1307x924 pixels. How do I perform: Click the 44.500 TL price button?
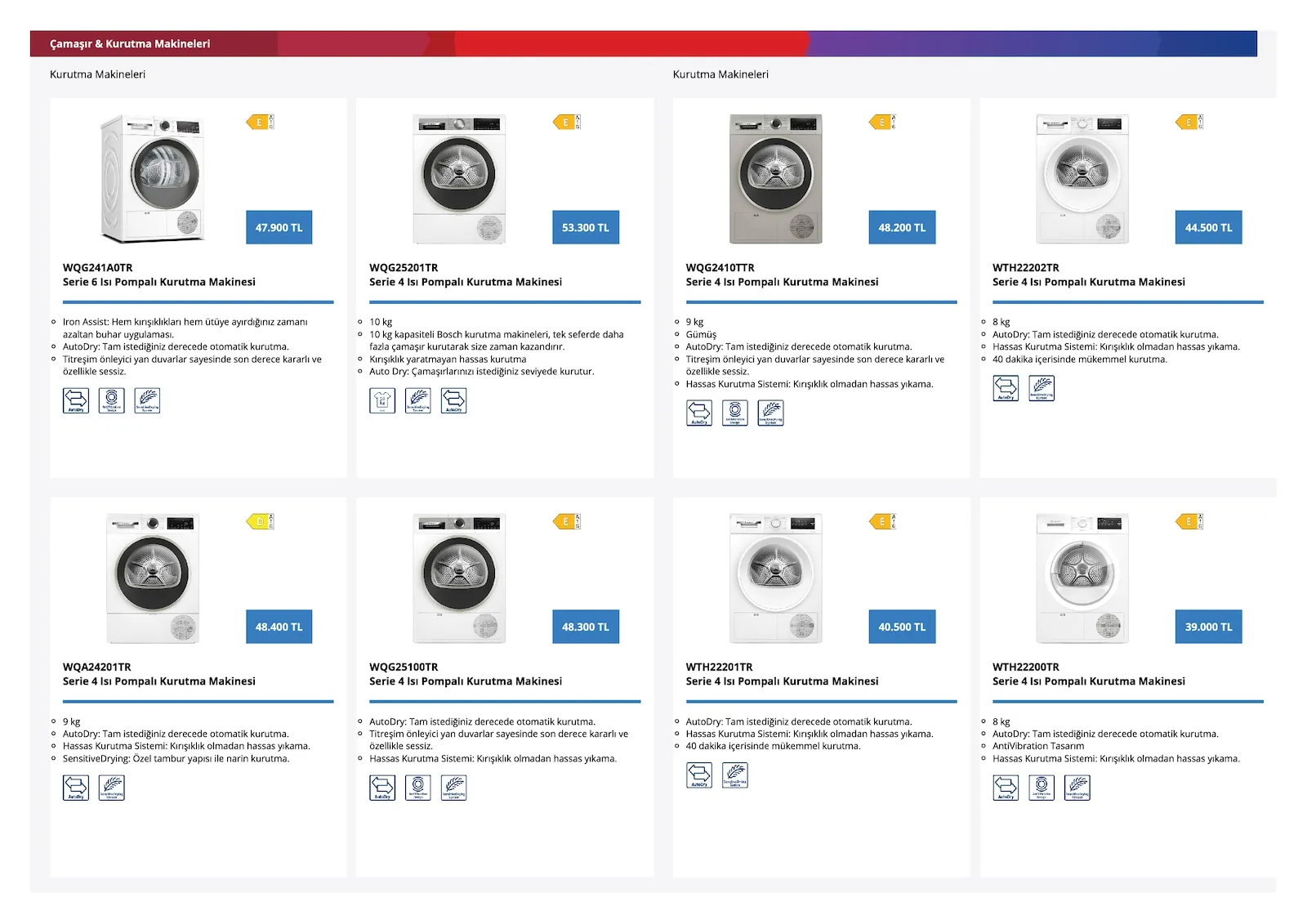(x=1209, y=227)
